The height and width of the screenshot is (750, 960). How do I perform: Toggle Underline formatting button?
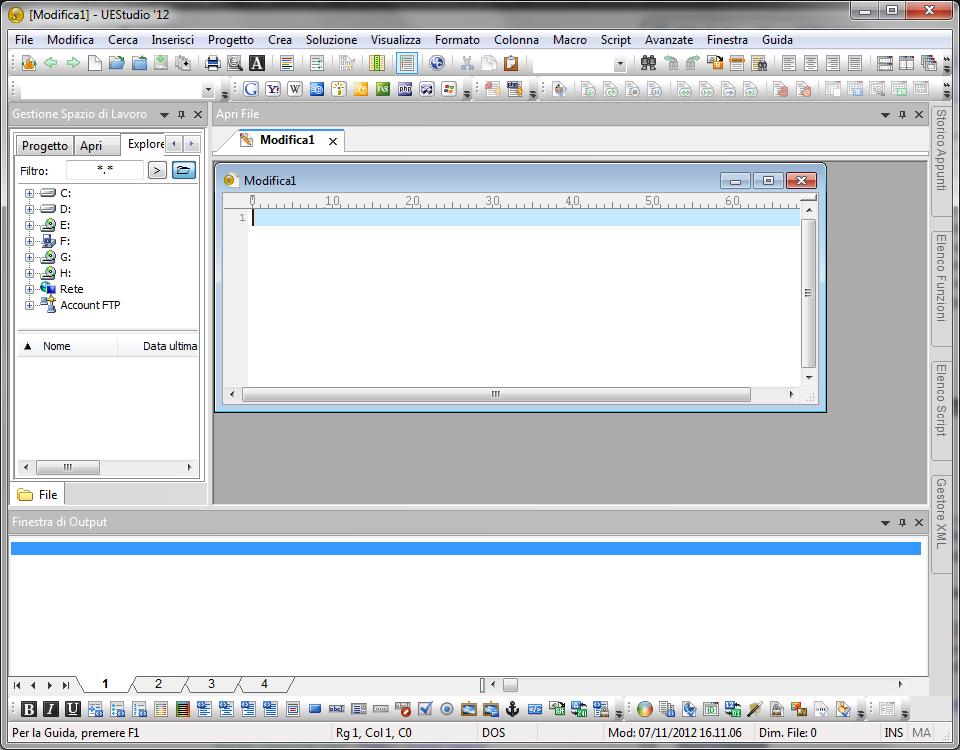point(72,709)
